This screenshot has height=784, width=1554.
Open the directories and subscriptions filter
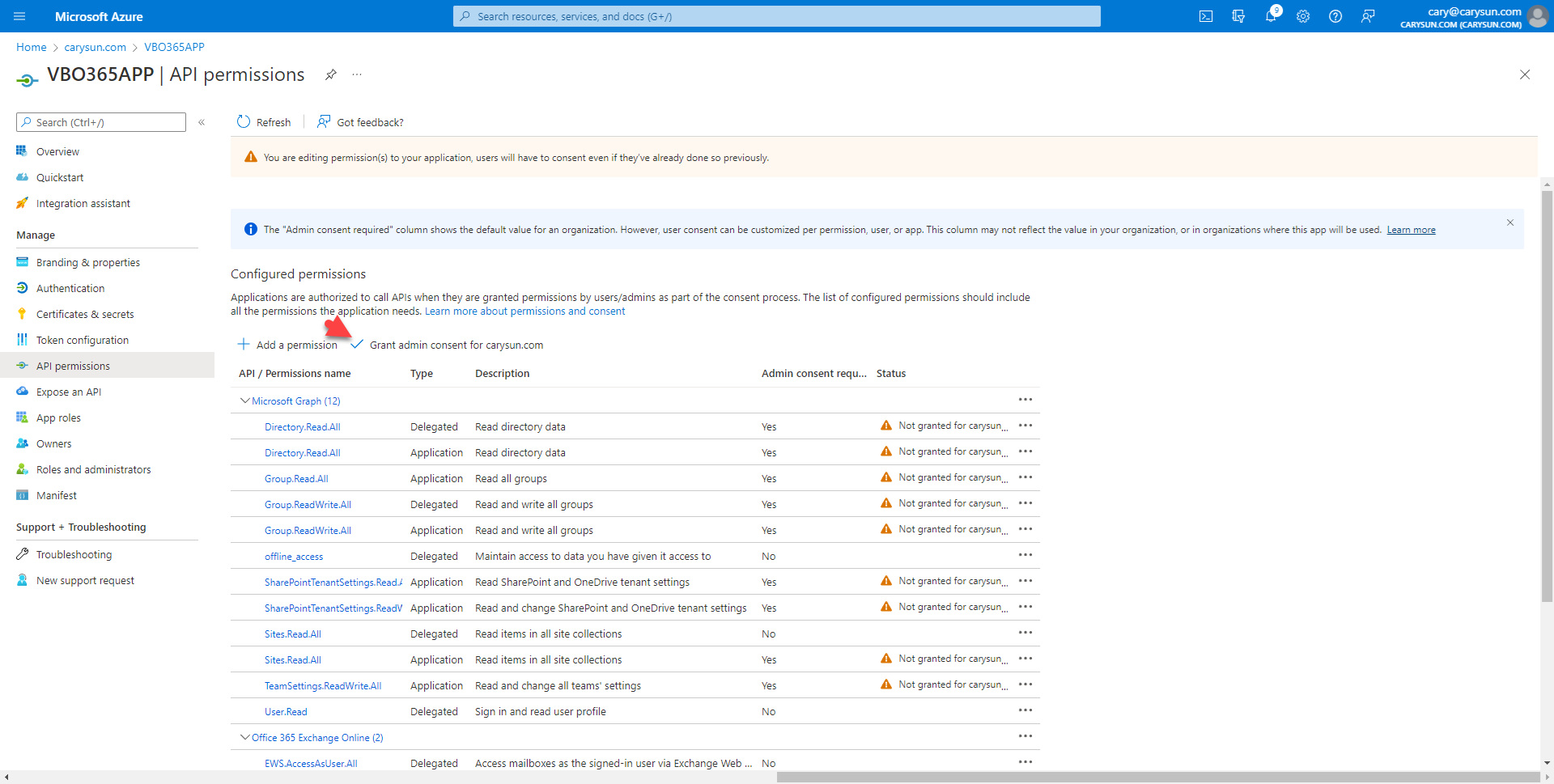pos(1238,16)
